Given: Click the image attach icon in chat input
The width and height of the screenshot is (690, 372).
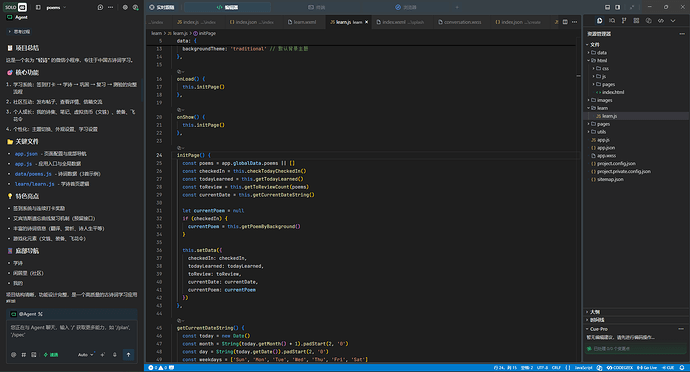Looking at the screenshot, I should [33, 355].
